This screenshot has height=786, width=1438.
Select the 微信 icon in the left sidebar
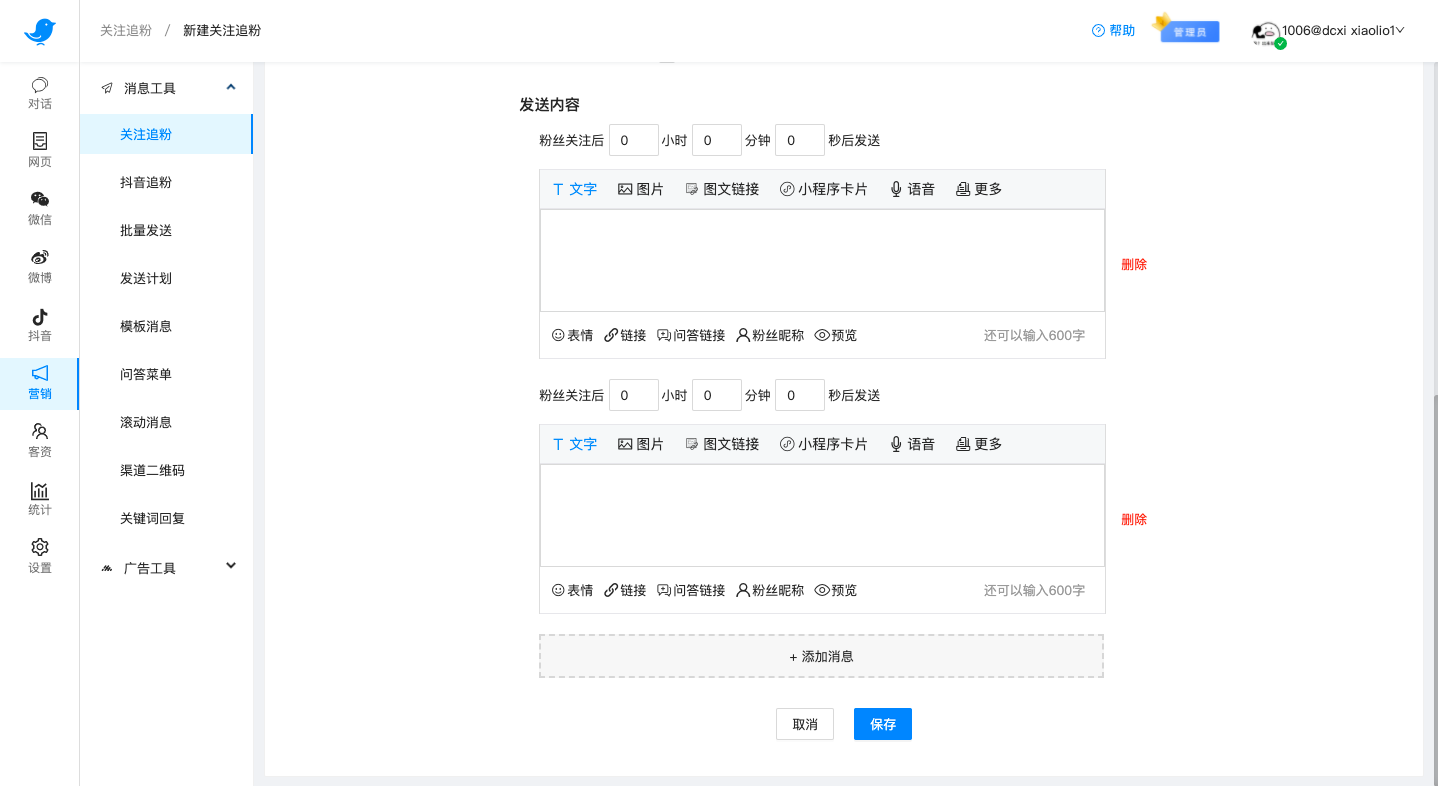[x=39, y=208]
